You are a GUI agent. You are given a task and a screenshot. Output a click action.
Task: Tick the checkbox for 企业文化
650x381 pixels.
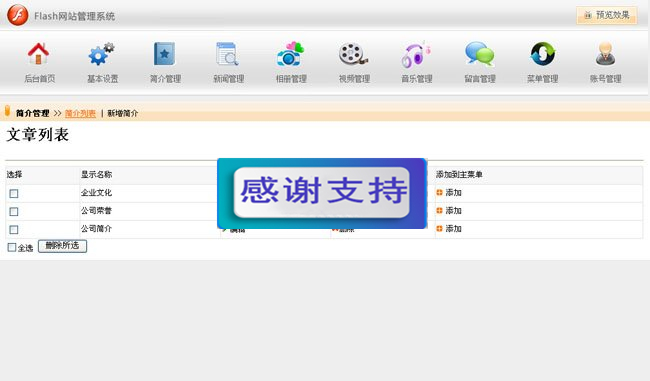14,194
